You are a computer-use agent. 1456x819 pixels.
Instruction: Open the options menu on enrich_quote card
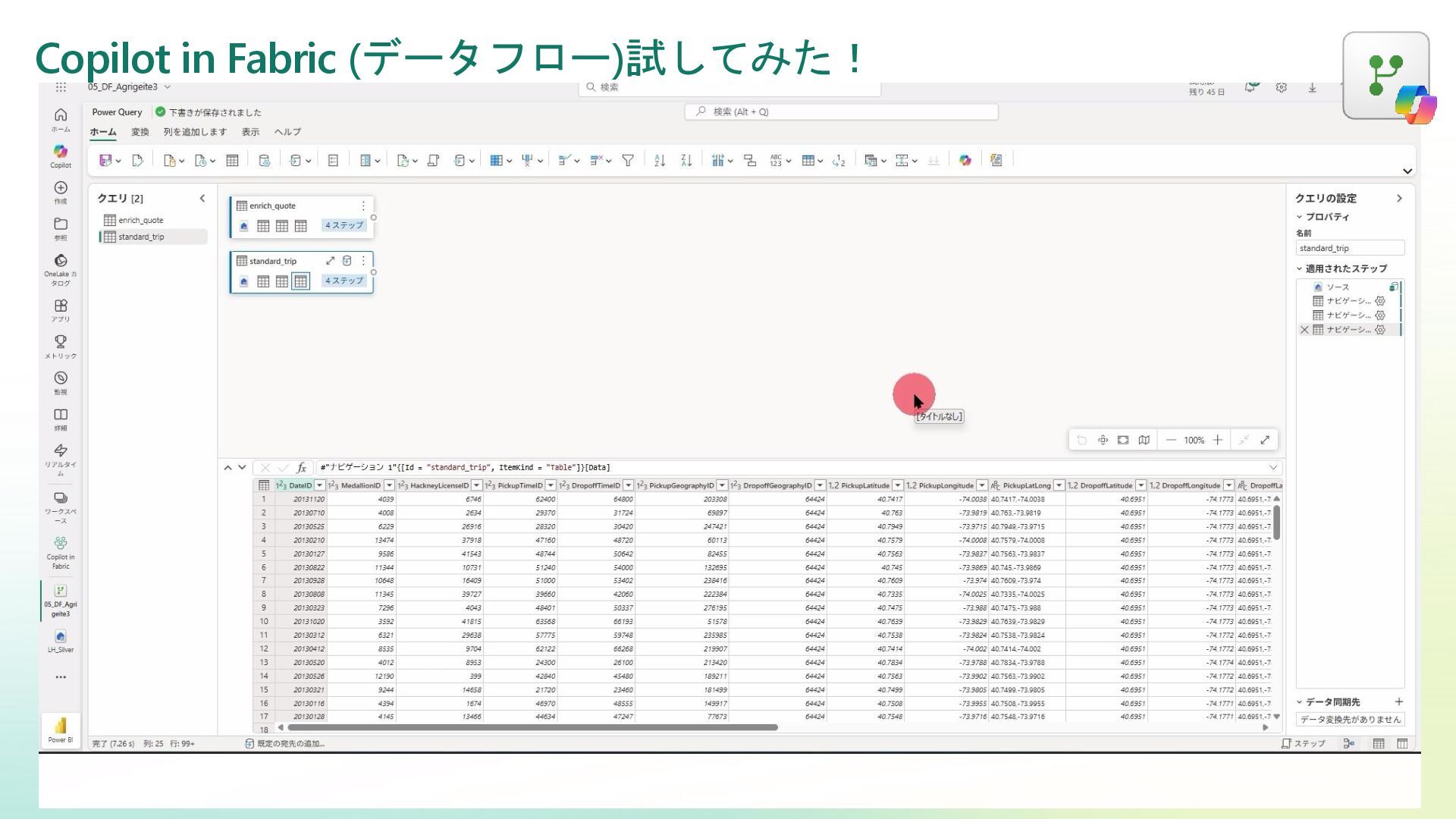363,206
